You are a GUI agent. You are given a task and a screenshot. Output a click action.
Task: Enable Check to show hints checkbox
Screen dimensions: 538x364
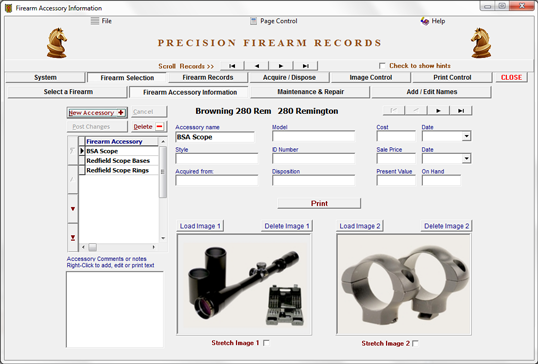(x=382, y=66)
